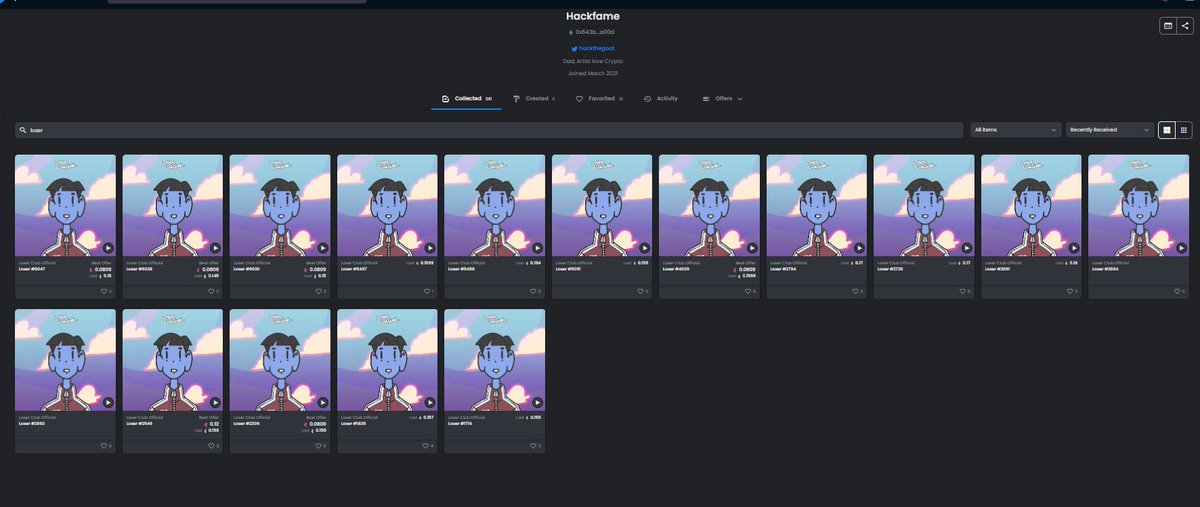Viewport: 1200px width, 507px height.
Task: Favorite Loser #5497 with the heart icon
Action: 425,291
